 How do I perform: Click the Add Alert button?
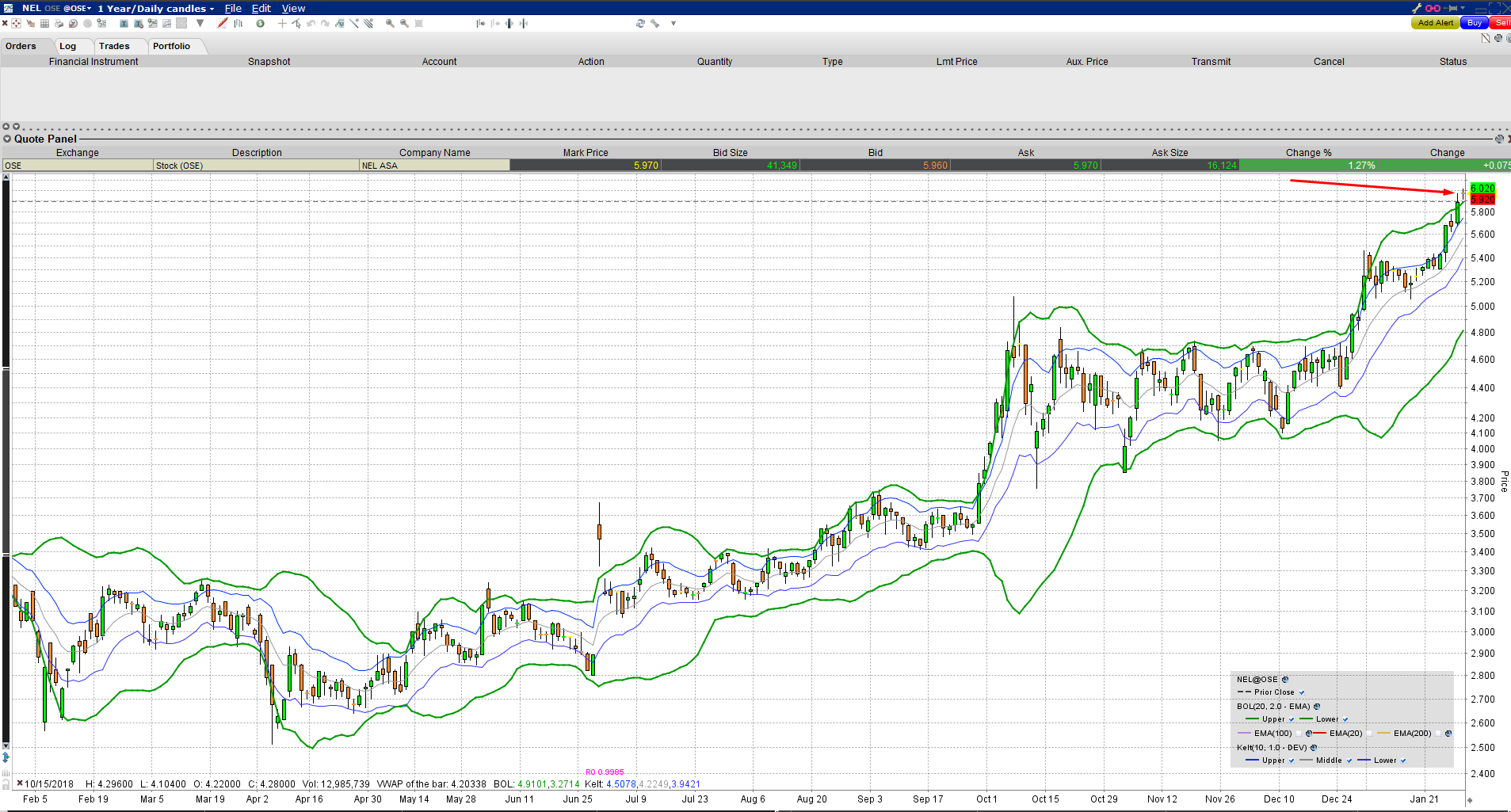click(1435, 23)
